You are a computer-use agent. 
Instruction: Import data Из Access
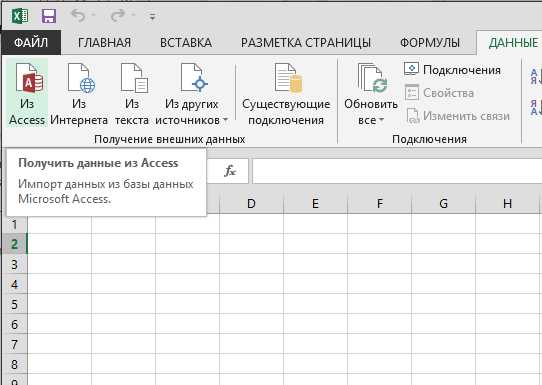pos(27,93)
